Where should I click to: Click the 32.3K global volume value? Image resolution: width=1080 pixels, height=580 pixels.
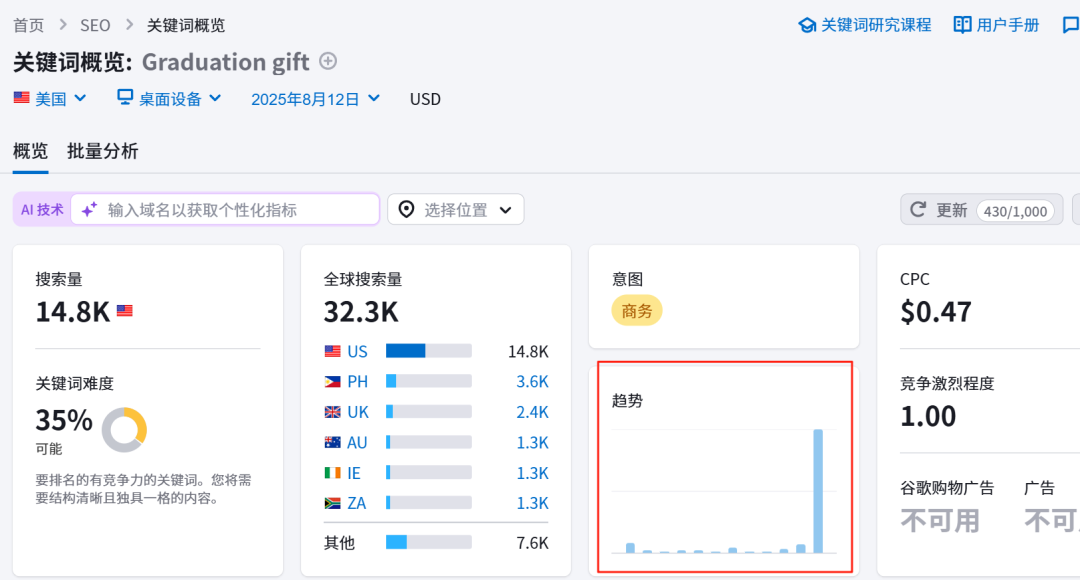pos(361,312)
